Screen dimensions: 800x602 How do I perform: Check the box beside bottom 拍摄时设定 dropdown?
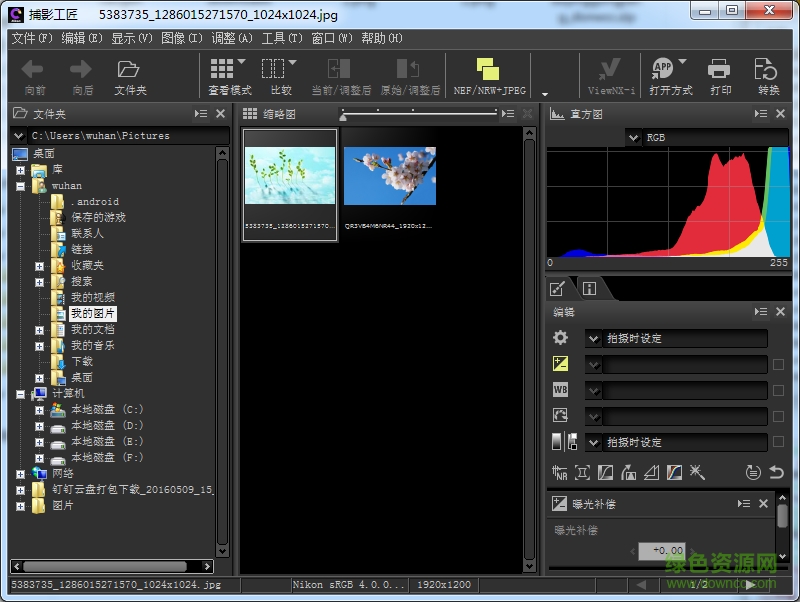point(778,443)
